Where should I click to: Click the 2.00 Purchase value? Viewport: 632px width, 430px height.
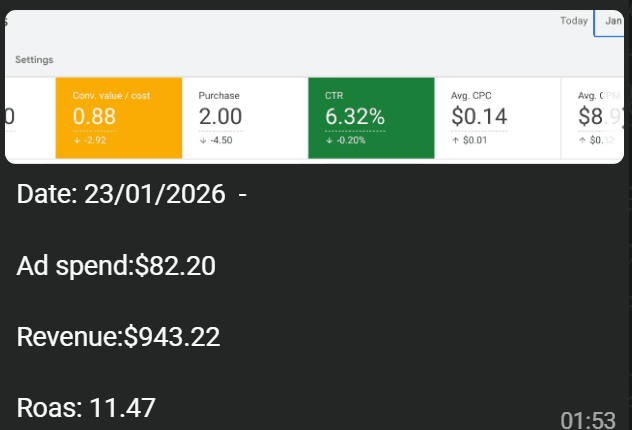tap(221, 117)
